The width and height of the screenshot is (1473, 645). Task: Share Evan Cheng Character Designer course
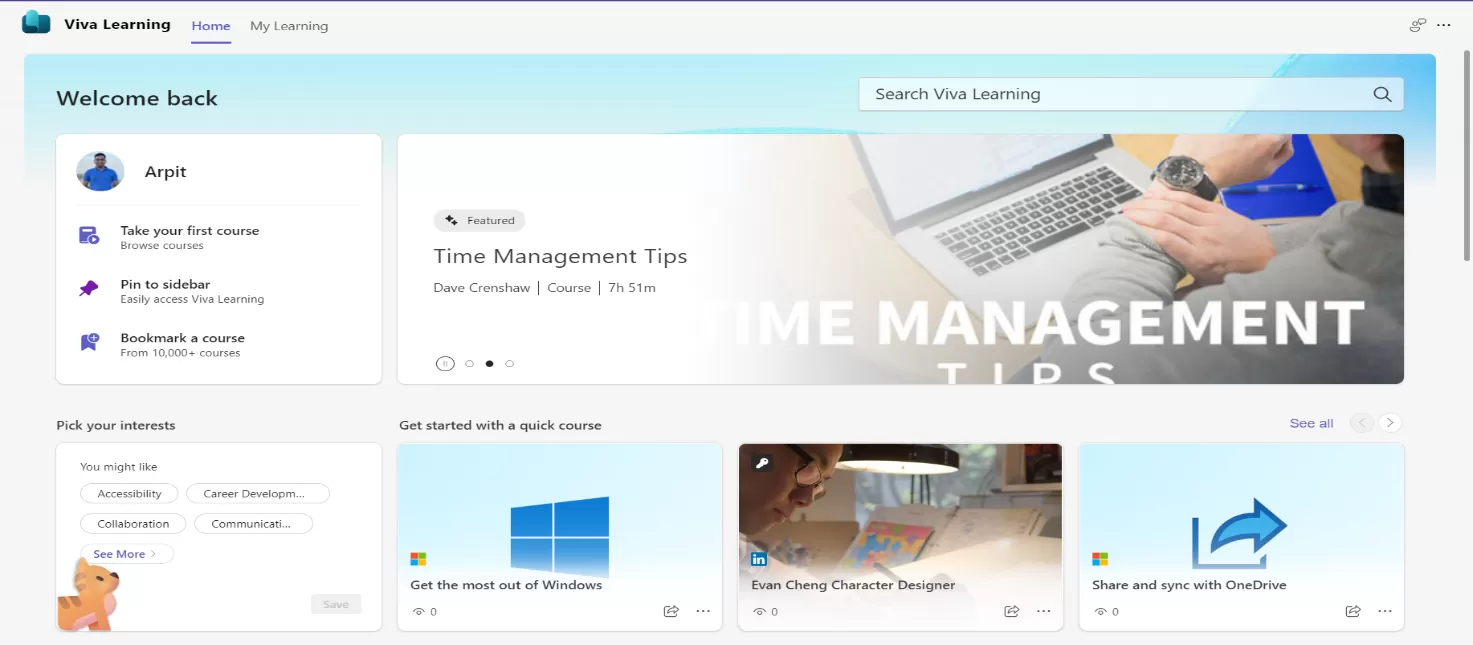click(x=1012, y=611)
